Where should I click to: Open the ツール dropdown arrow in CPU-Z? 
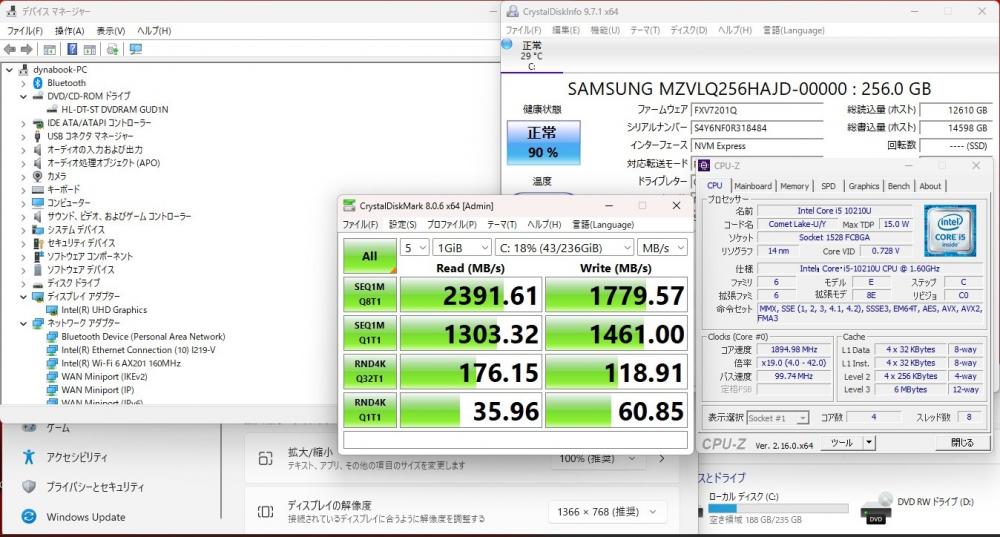click(x=869, y=443)
